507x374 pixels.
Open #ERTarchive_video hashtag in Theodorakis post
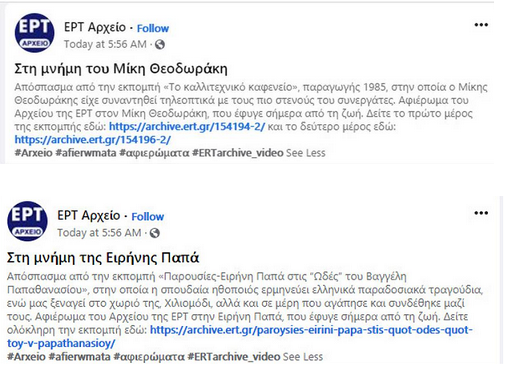pyautogui.click(x=238, y=153)
